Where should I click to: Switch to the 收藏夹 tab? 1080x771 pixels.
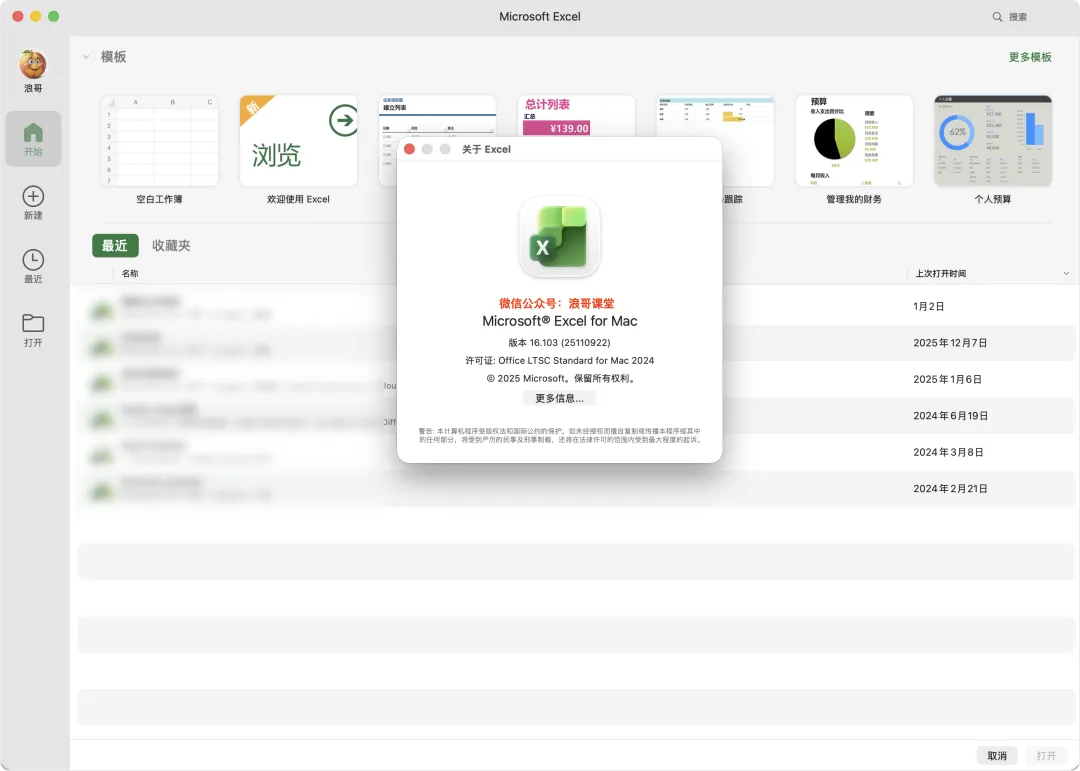pos(171,246)
